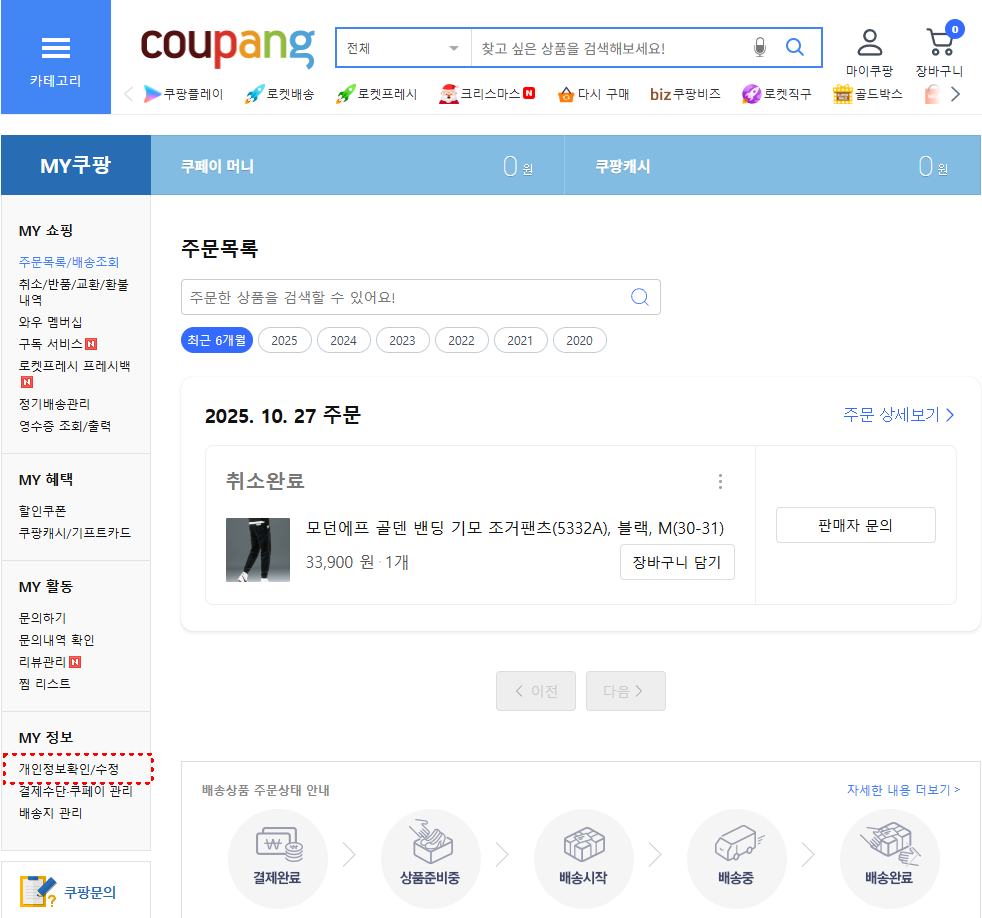Open 로켓프레시 프레시백 sidebar item
The image size is (982, 918).
pos(74,373)
